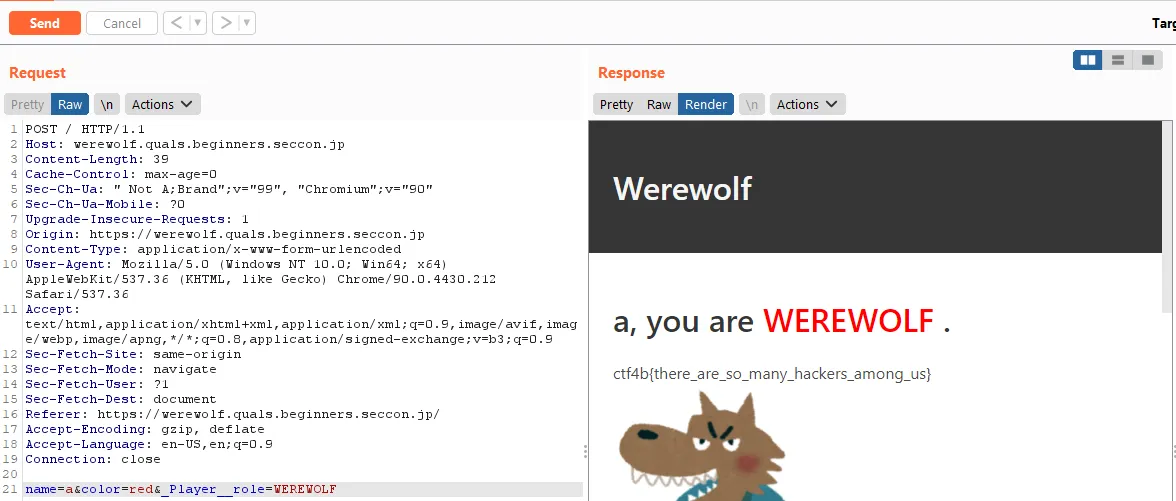Switch Response view to Pretty tab
The height and width of the screenshot is (501, 1176).
click(616, 104)
